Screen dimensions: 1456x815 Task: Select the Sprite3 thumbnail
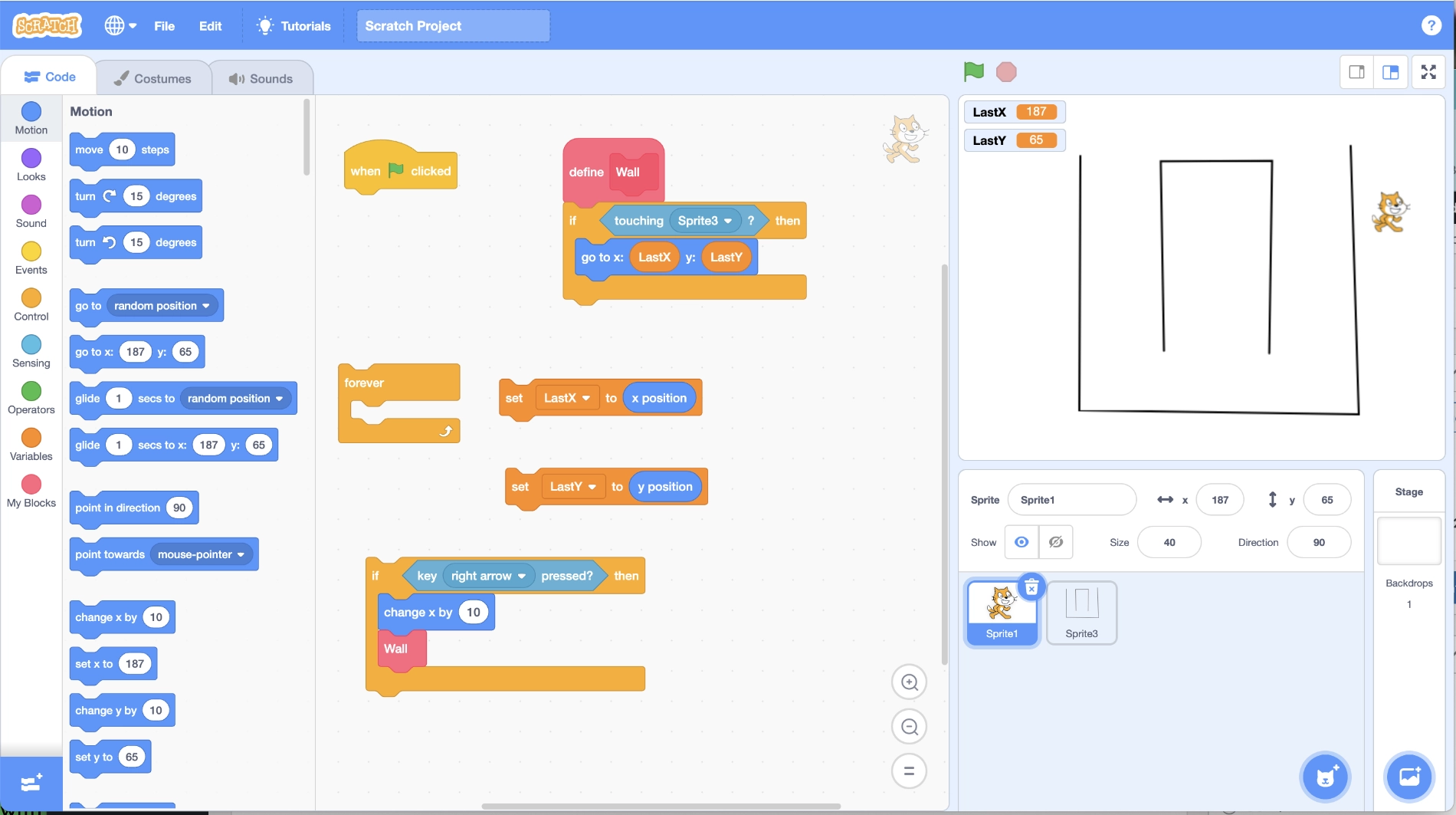(x=1081, y=612)
